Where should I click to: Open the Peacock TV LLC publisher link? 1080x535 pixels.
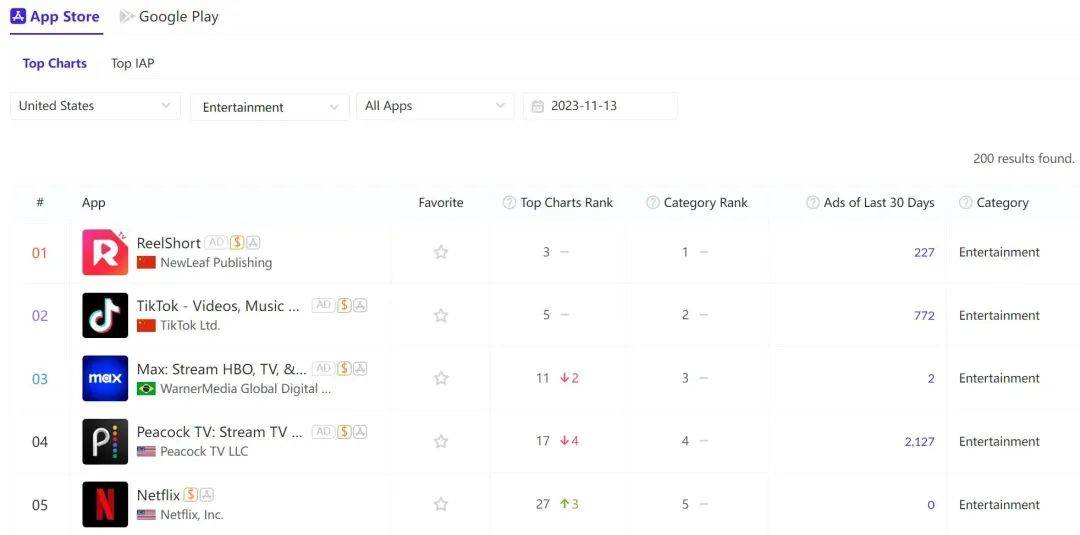click(x=204, y=451)
